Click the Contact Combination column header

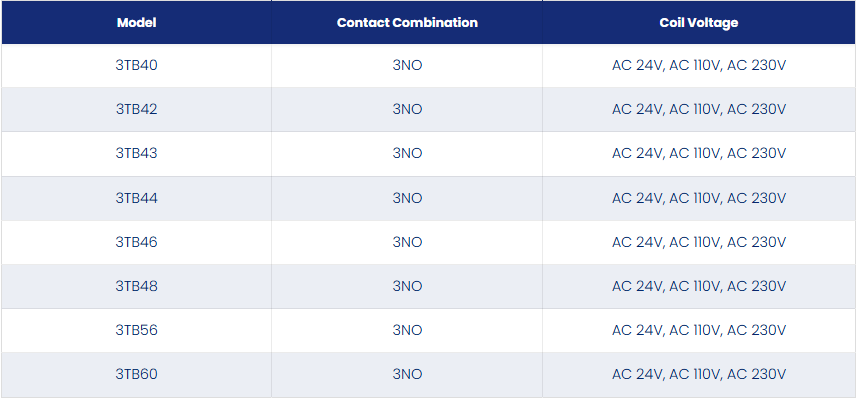[x=407, y=22]
